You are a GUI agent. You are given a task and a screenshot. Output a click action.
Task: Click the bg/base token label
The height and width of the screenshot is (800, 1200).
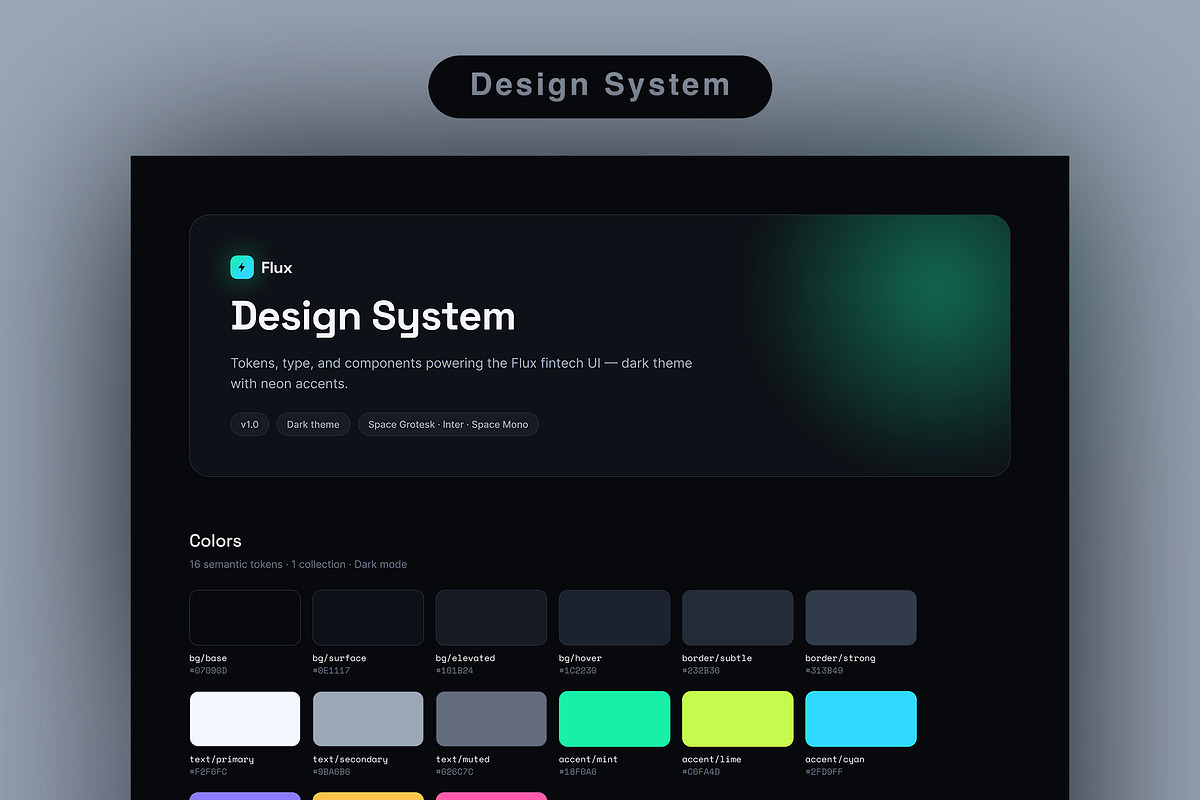coord(208,658)
